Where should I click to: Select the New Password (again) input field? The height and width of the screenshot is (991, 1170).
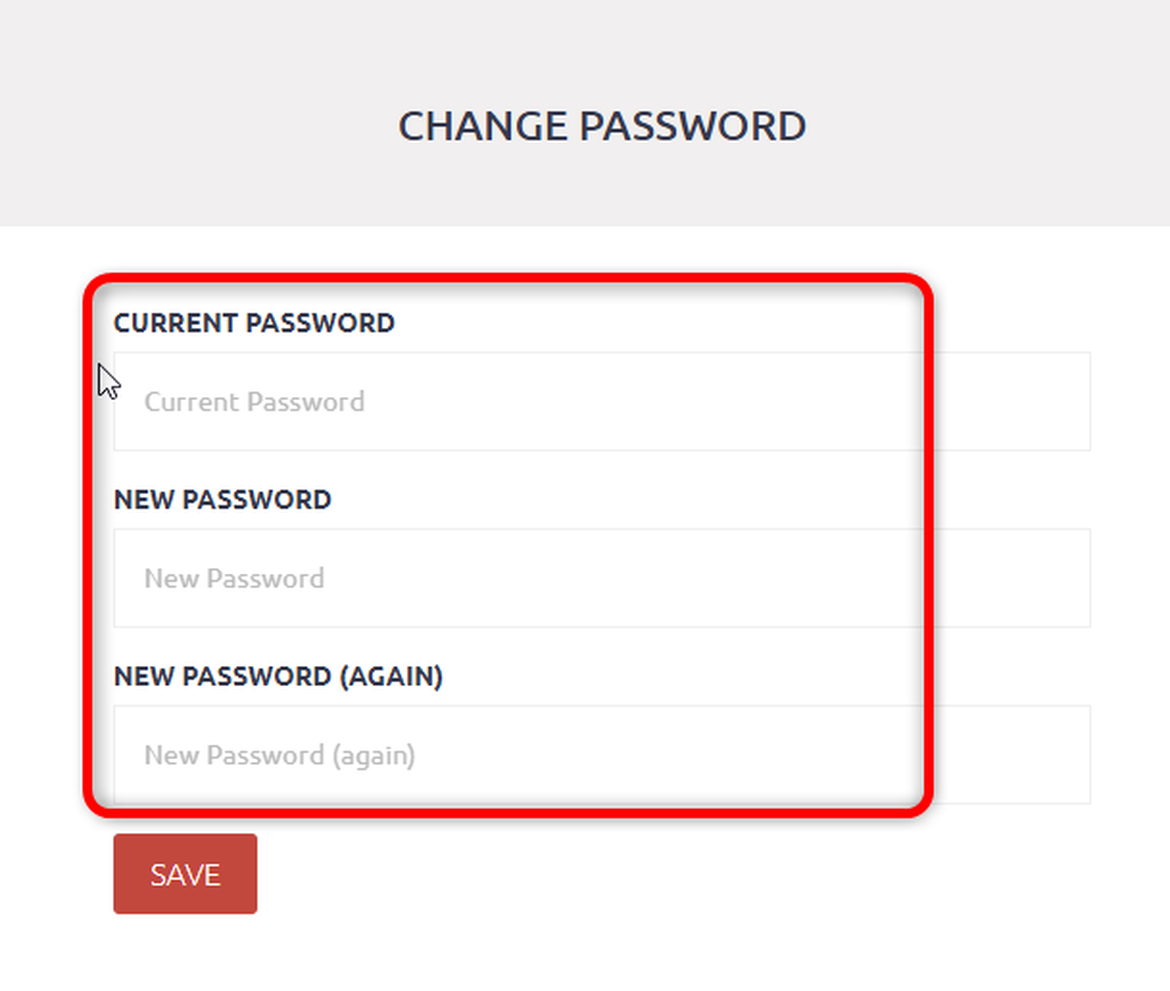600,754
